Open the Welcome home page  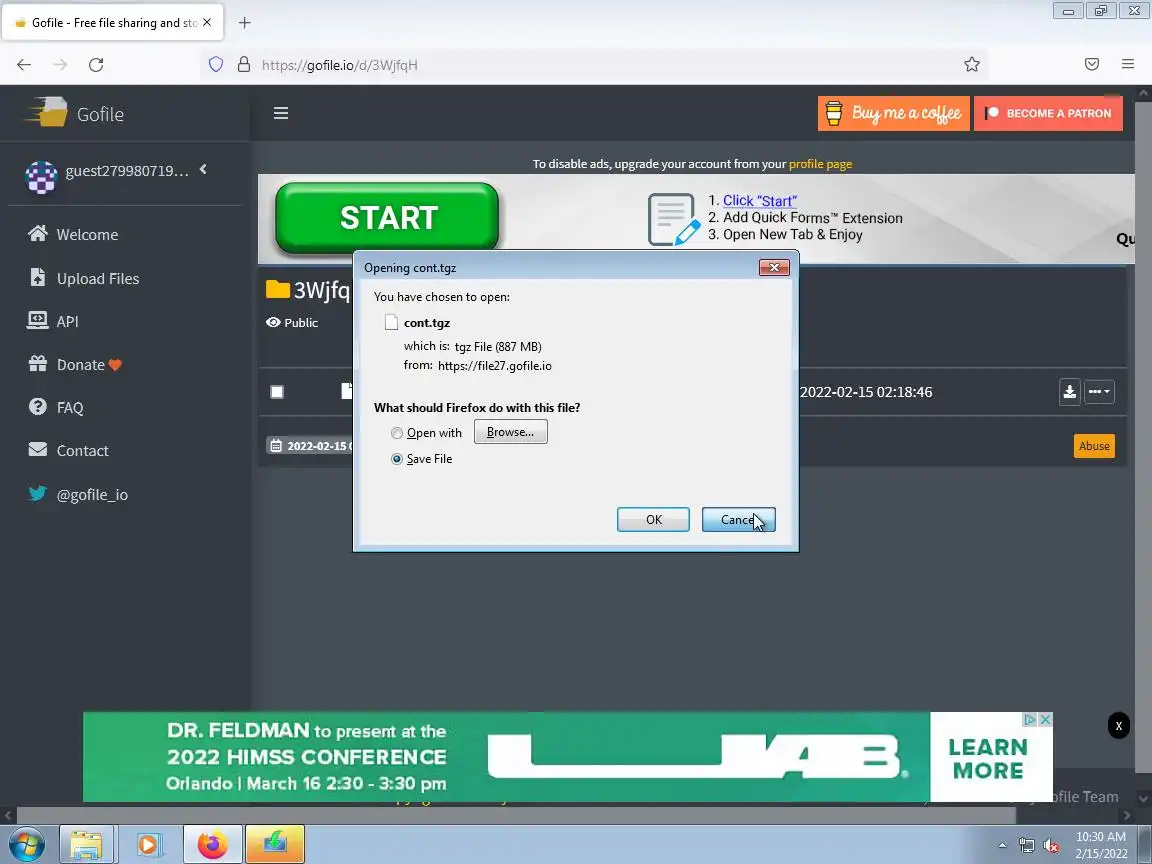coord(73,234)
